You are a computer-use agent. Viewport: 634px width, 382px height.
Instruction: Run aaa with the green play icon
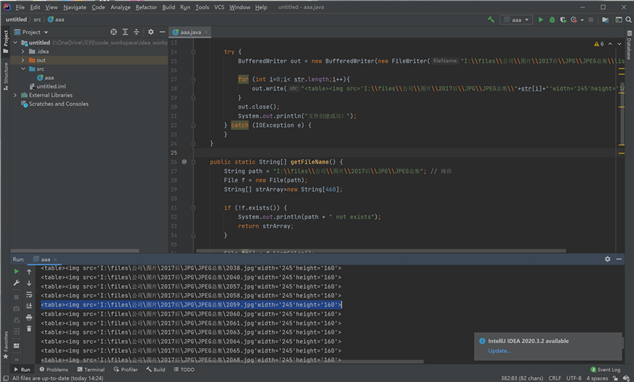[541, 19]
